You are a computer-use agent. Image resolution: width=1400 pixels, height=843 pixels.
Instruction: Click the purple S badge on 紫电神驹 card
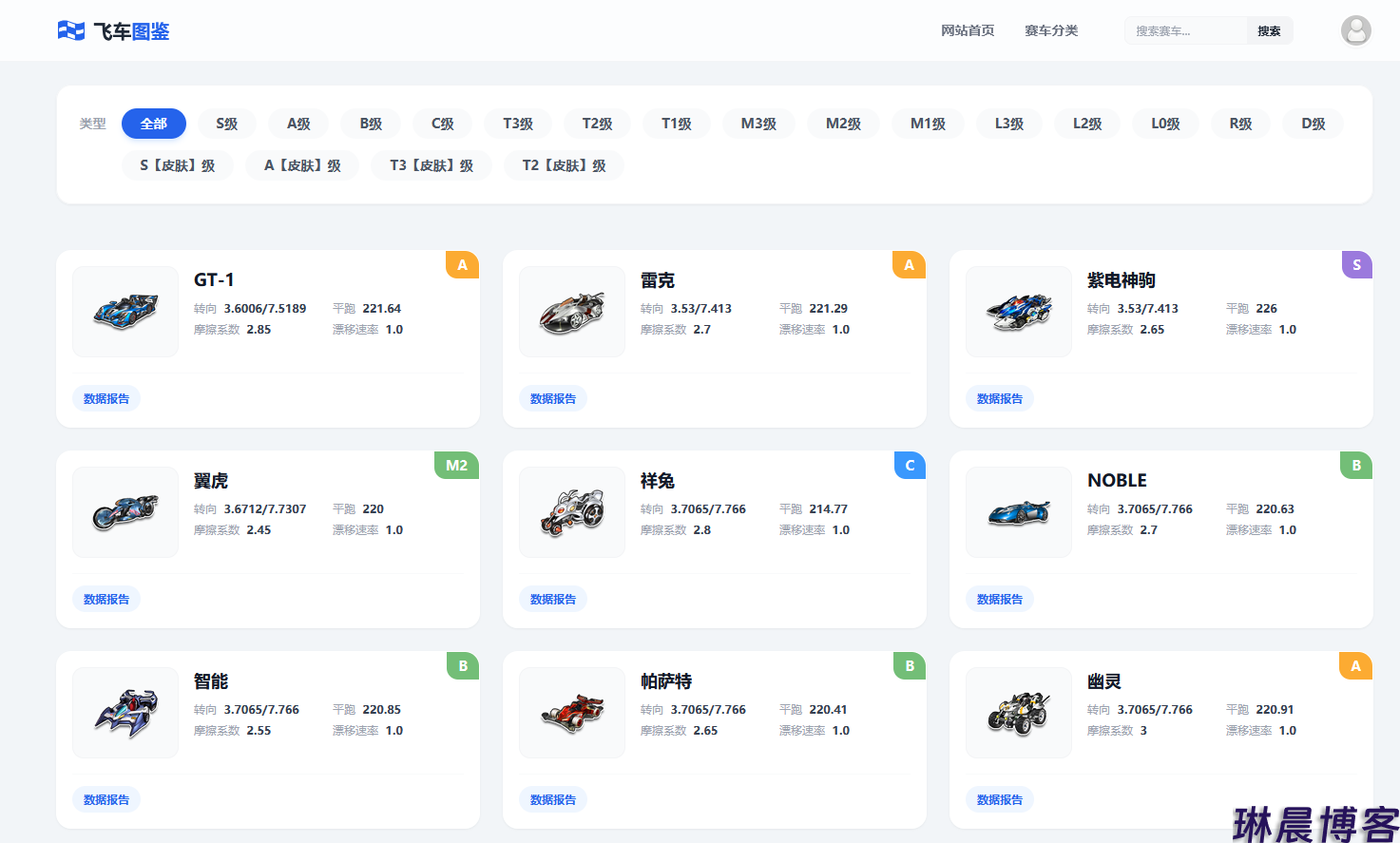1356,265
